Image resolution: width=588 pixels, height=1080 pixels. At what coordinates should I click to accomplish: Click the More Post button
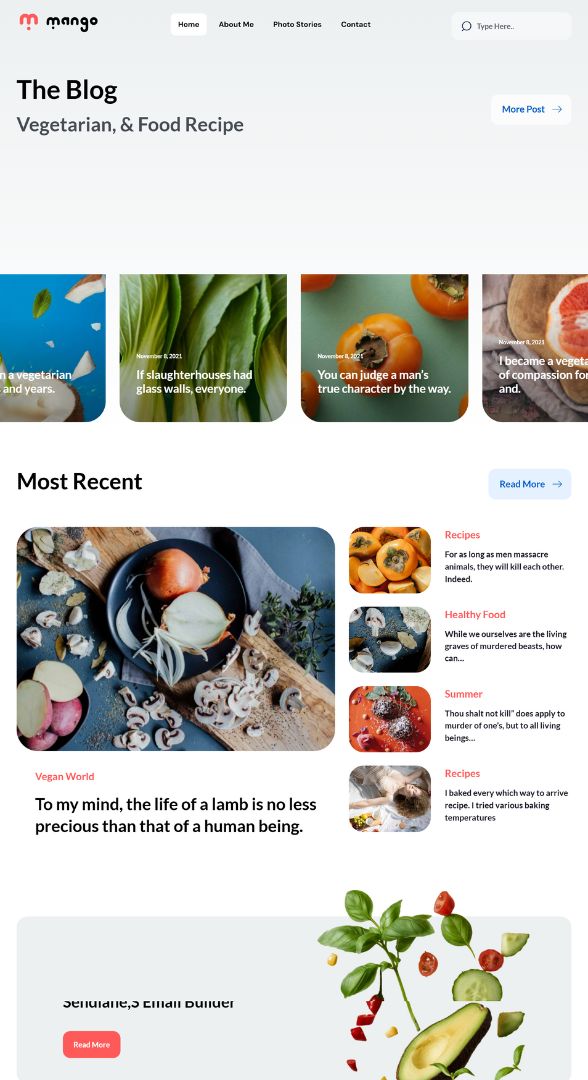pyautogui.click(x=531, y=110)
